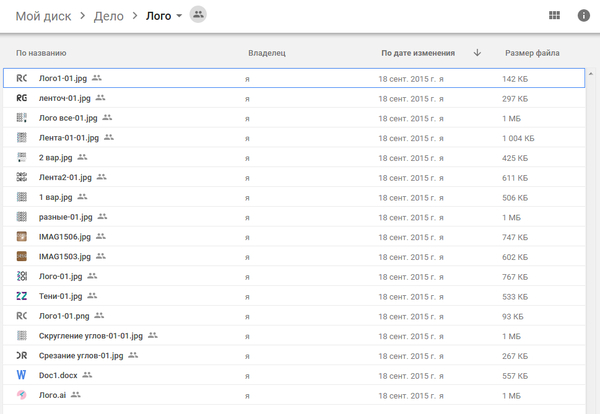
Task: Click the shared people icon beside Лого folder
Action: [198, 15]
